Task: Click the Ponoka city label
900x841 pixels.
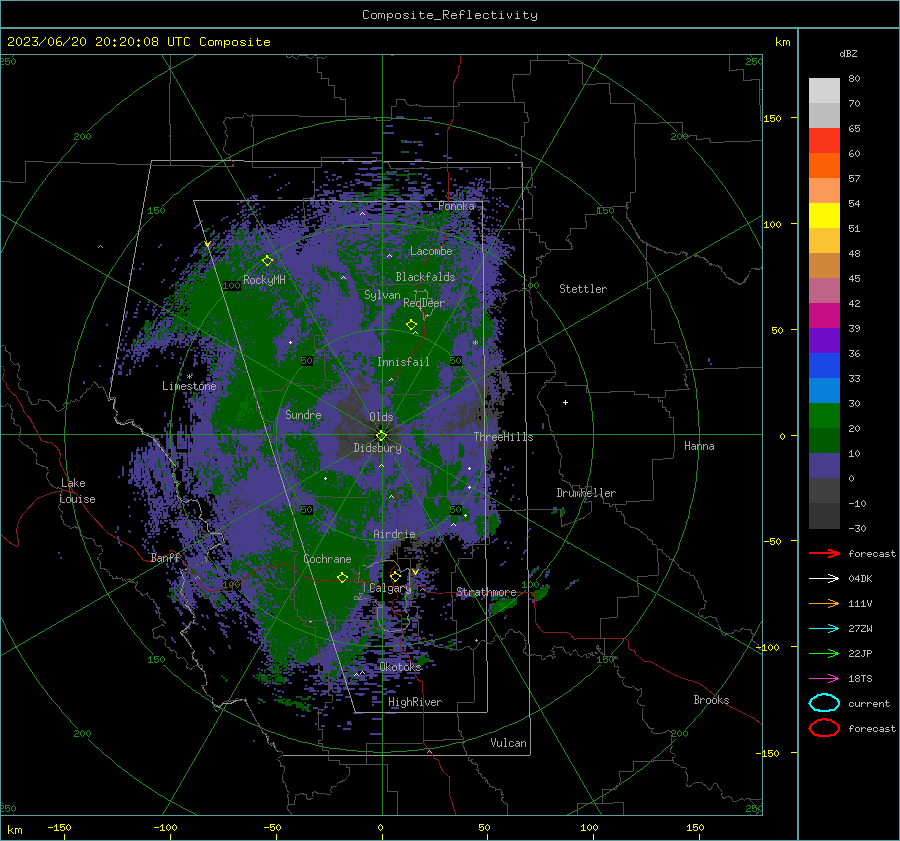Action: (x=456, y=206)
